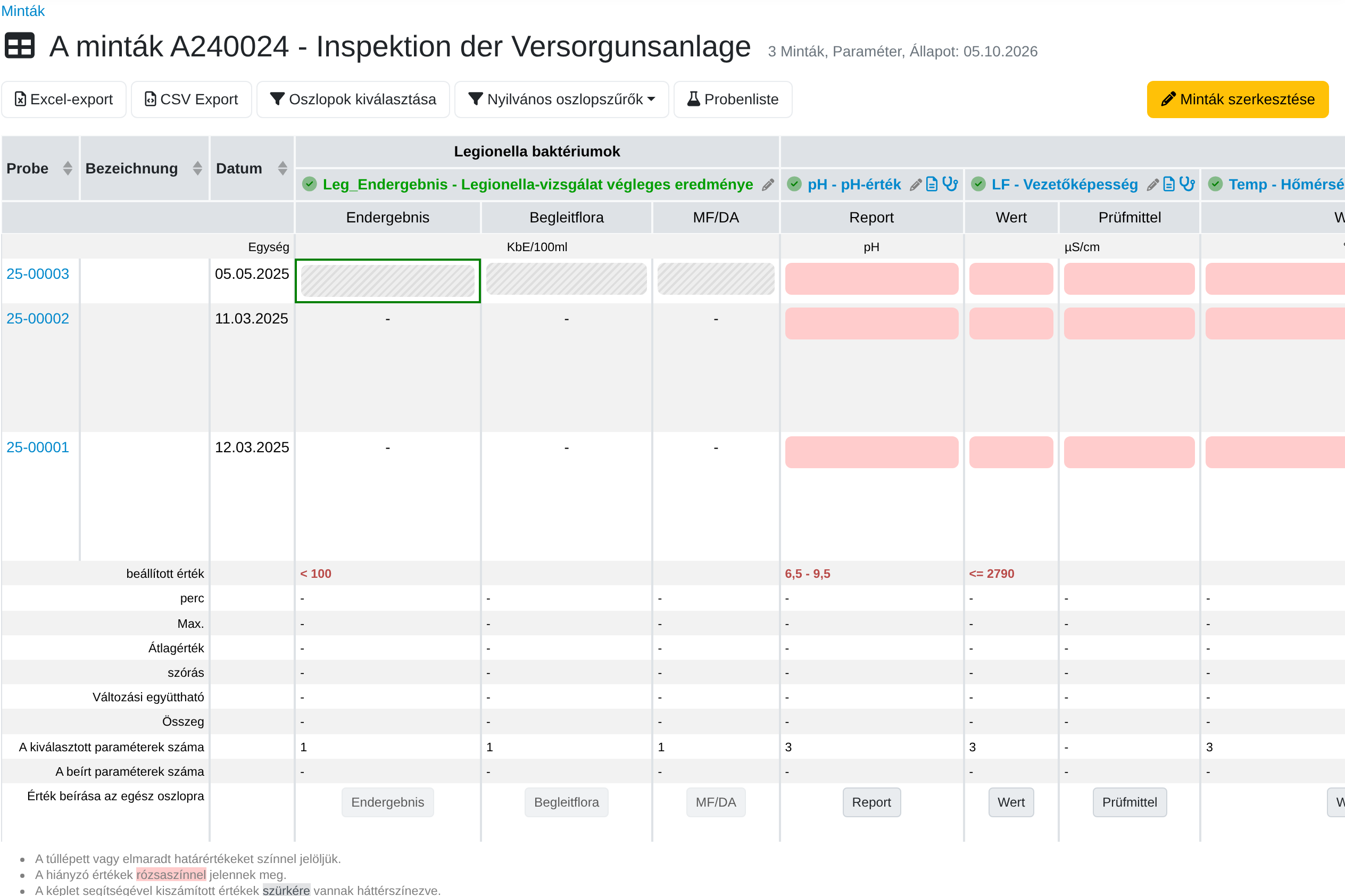The image size is (1345, 896).
Task: Click yellow Minták szerkesztése button
Action: pos(1238,99)
